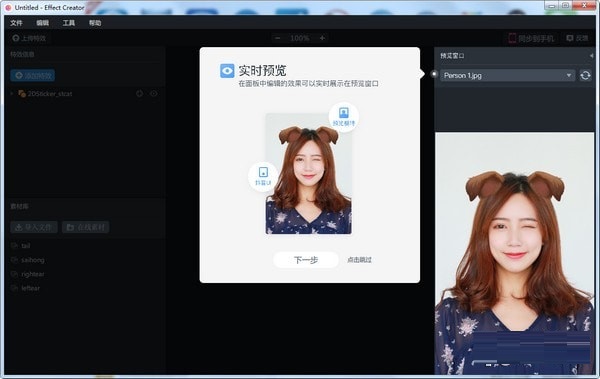Click the upload effect button in toolbar
600x379 pixels.
click(29, 38)
